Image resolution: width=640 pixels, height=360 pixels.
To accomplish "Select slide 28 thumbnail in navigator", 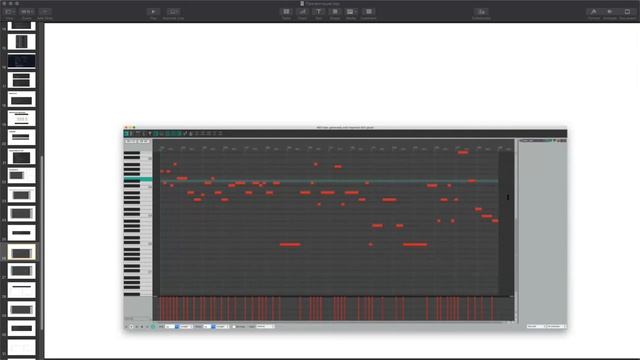I will [21, 290].
